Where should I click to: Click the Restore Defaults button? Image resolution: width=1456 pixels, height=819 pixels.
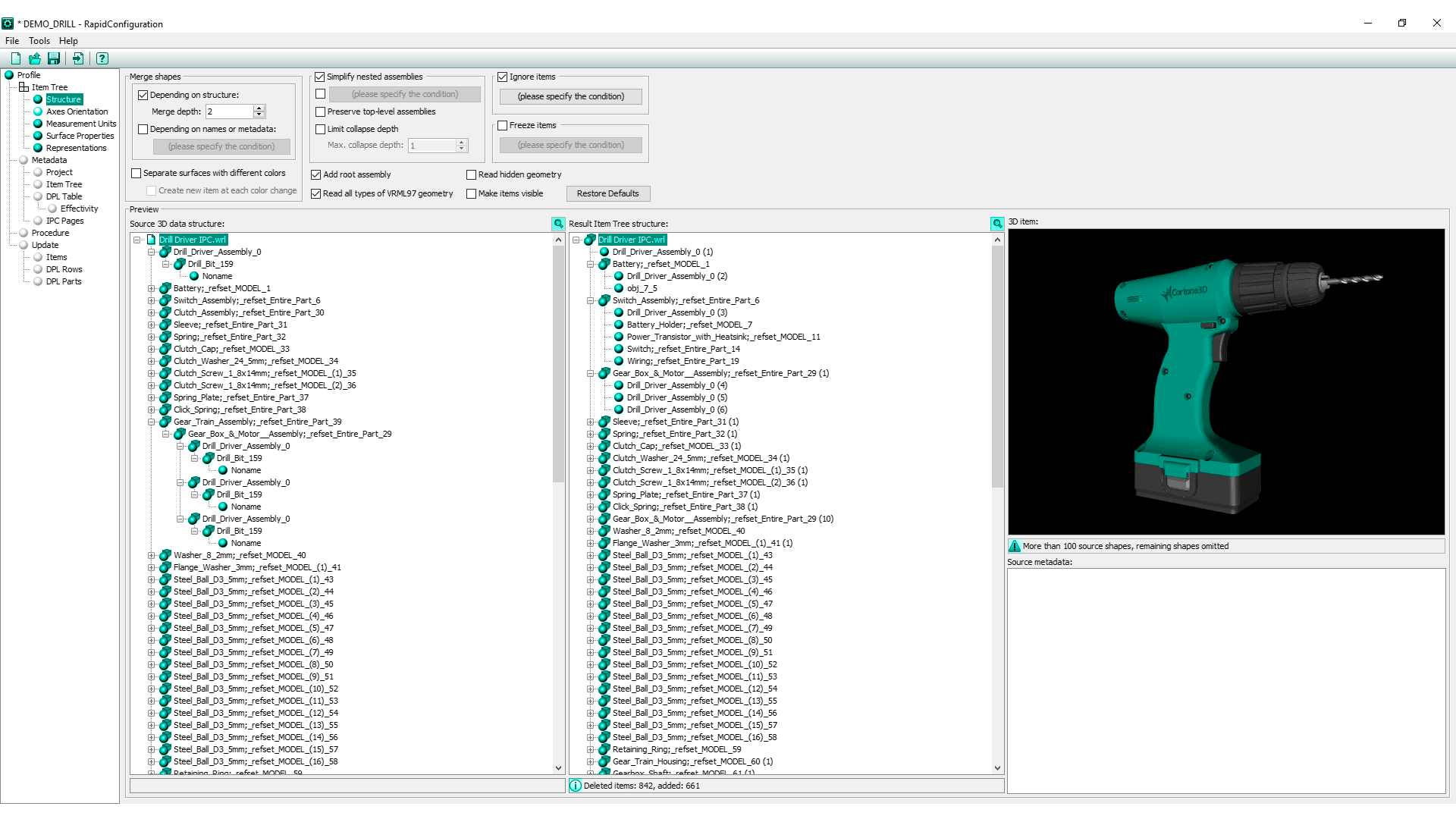[607, 193]
